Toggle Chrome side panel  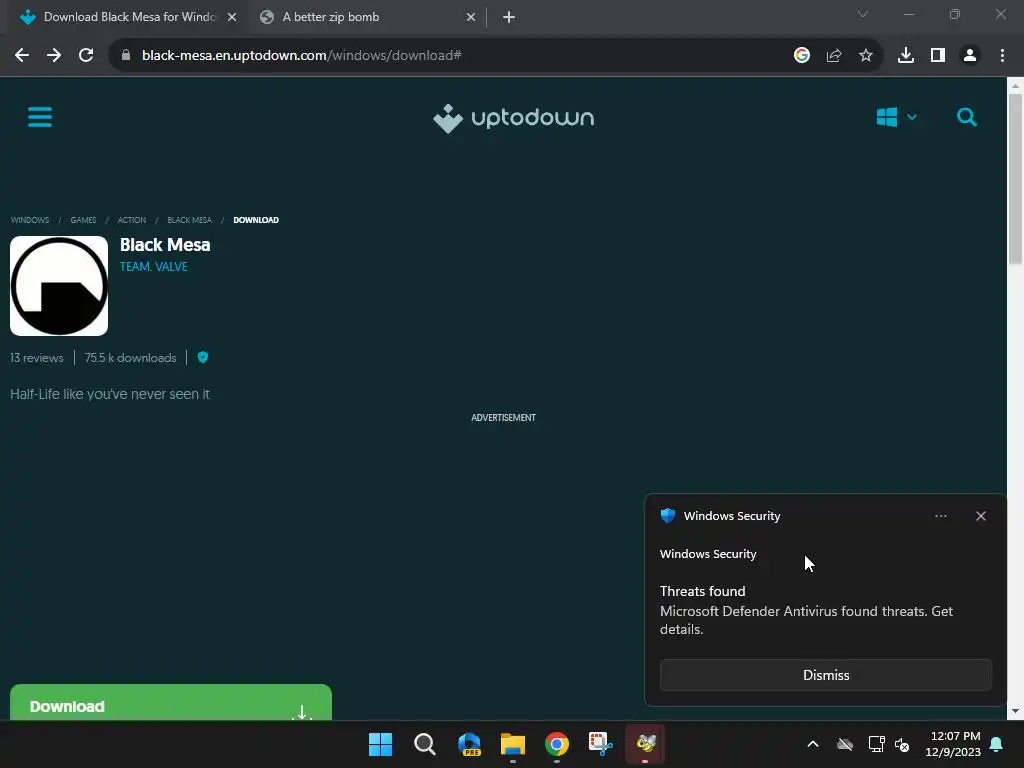click(x=938, y=56)
